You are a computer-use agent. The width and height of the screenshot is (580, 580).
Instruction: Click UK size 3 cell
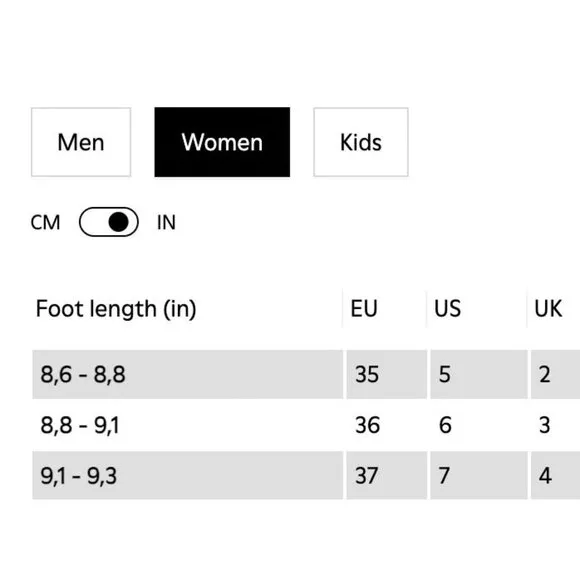click(x=555, y=425)
